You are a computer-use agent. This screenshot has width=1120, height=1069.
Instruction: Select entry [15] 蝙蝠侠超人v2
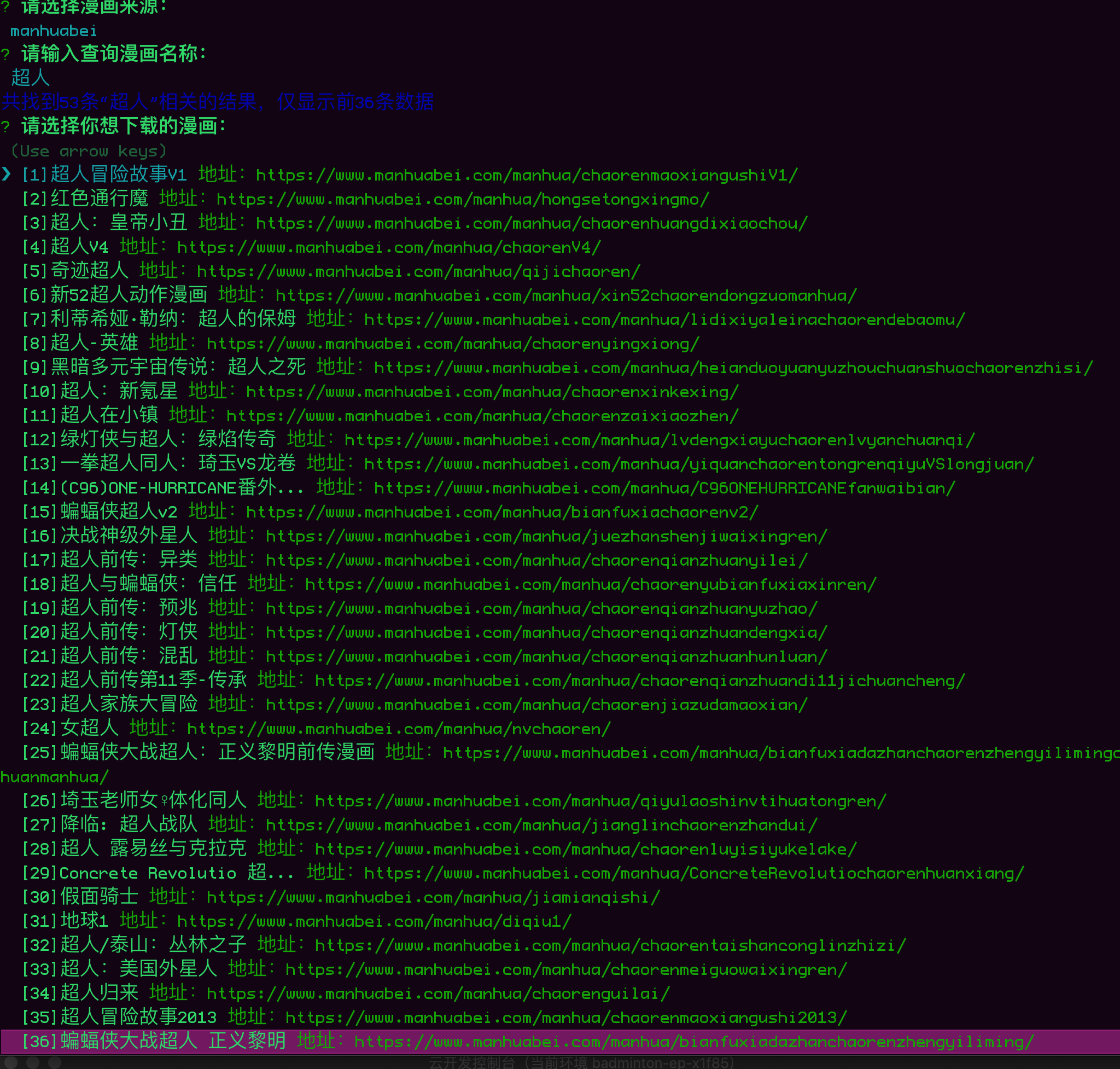(x=100, y=512)
